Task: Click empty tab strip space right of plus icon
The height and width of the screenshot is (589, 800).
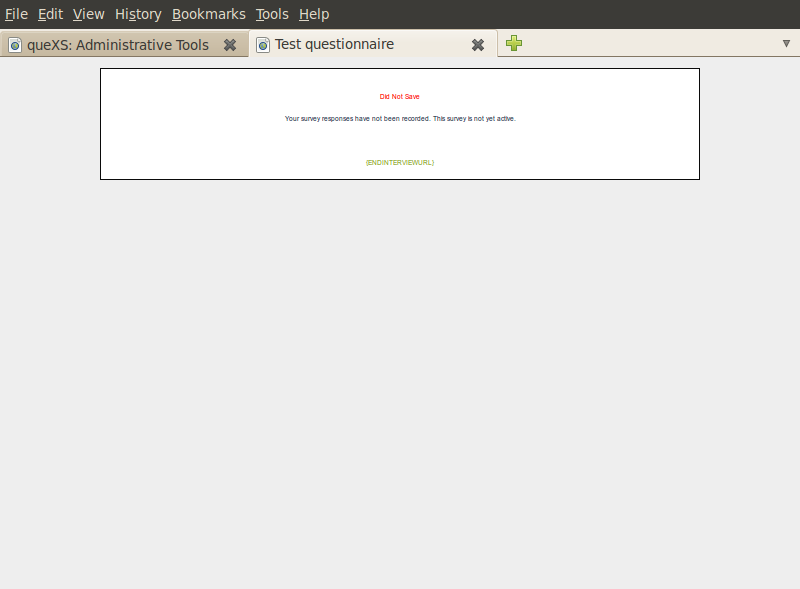Action: point(650,44)
